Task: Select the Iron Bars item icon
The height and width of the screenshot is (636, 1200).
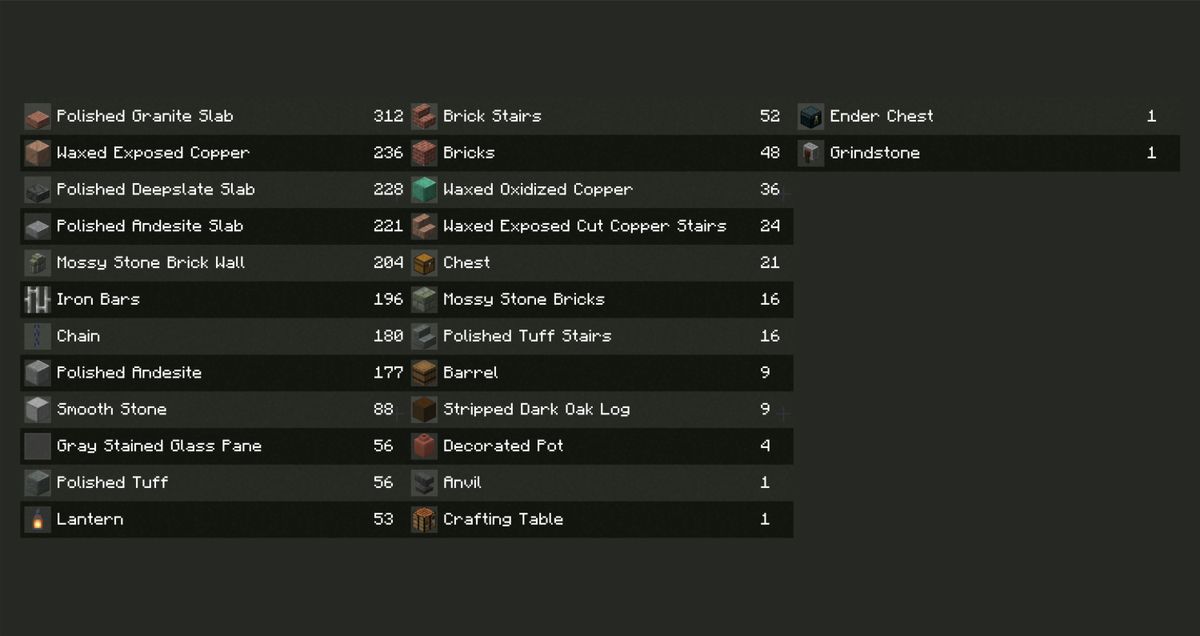Action: tap(37, 300)
